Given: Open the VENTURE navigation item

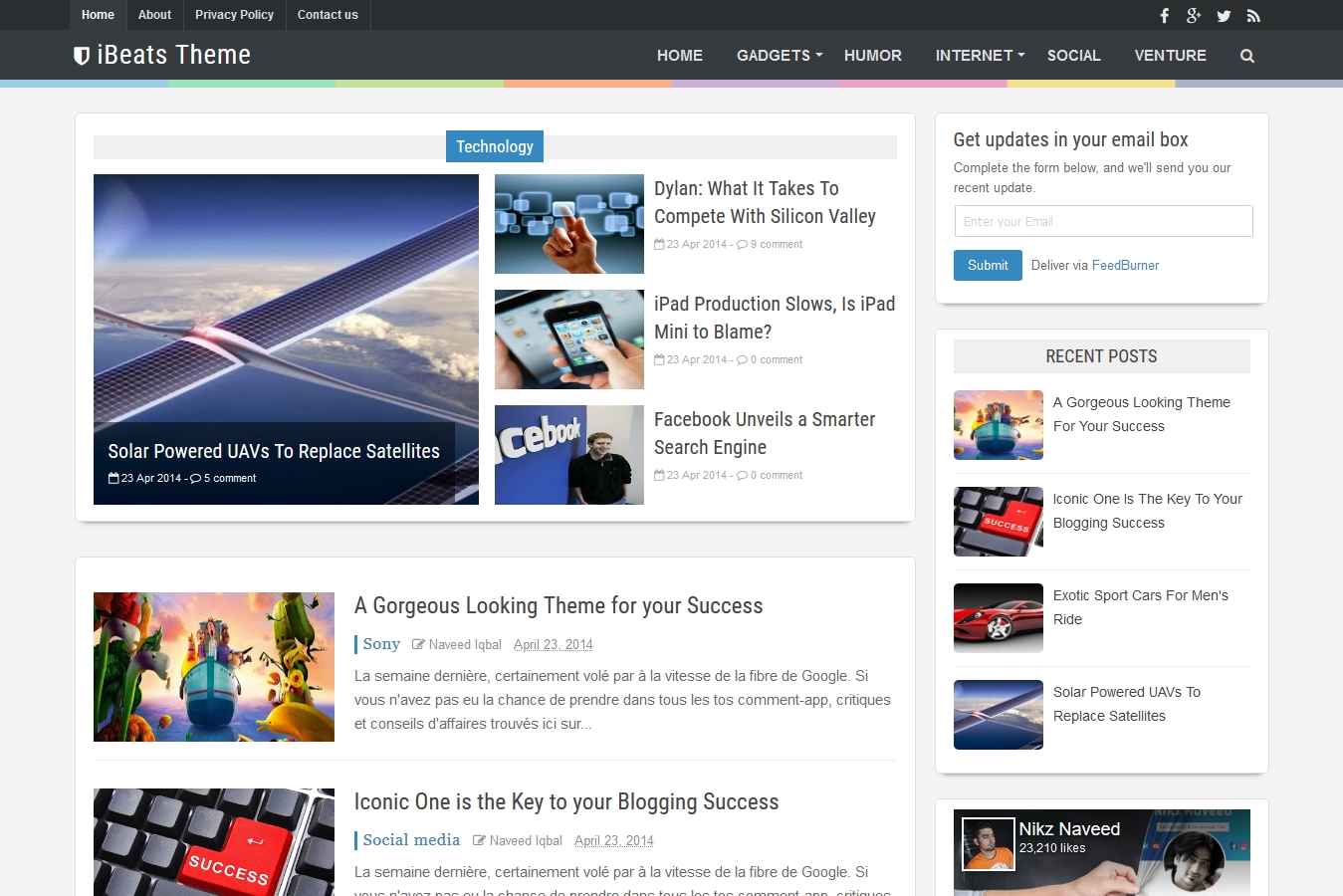Looking at the screenshot, I should (x=1171, y=56).
